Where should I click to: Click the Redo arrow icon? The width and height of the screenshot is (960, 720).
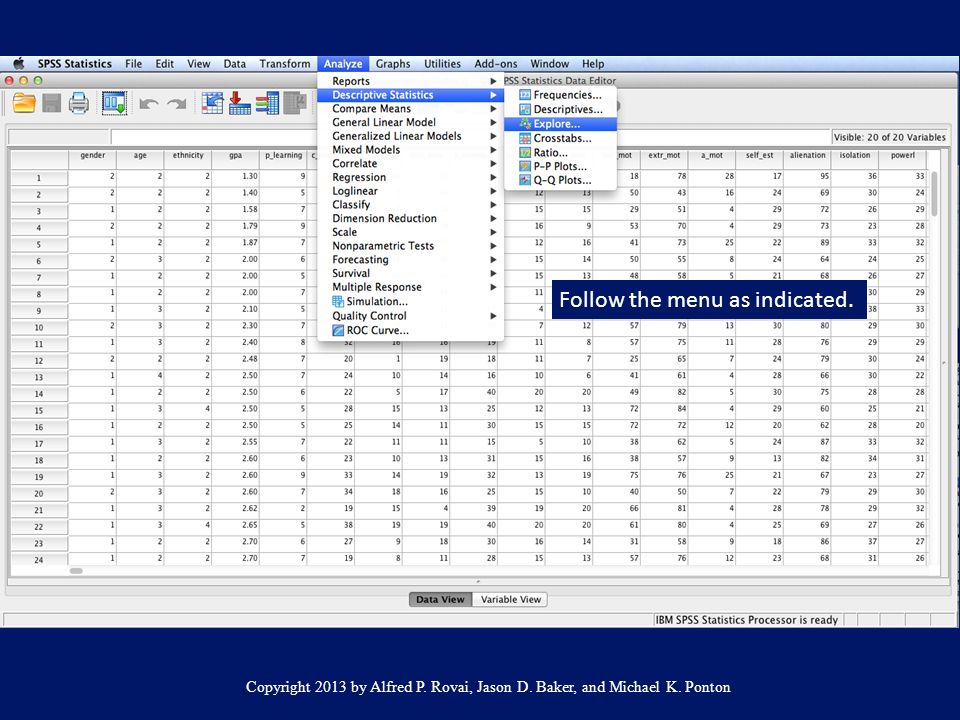pyautogui.click(x=177, y=104)
